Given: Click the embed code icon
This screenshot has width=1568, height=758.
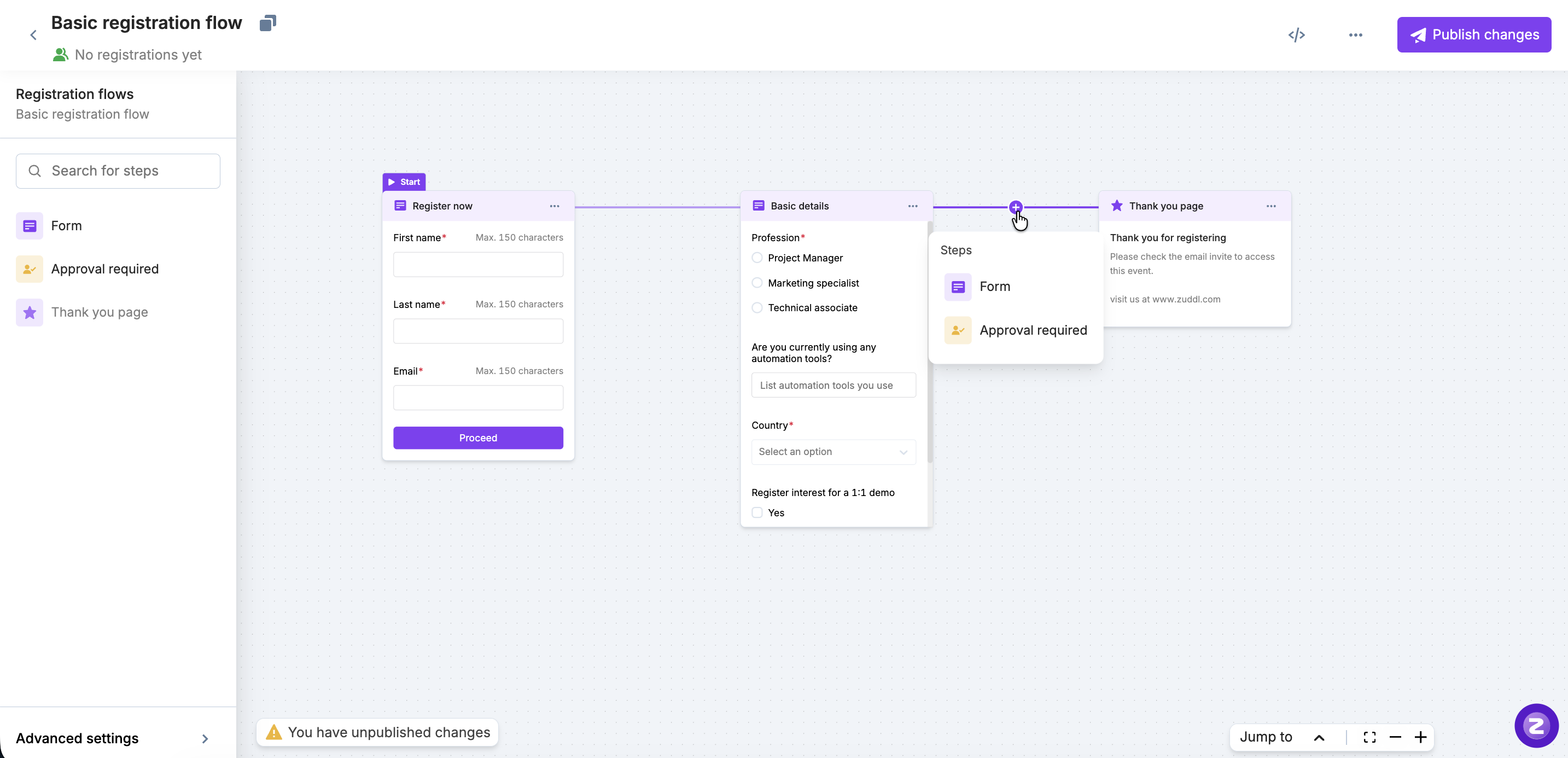Looking at the screenshot, I should coord(1296,34).
